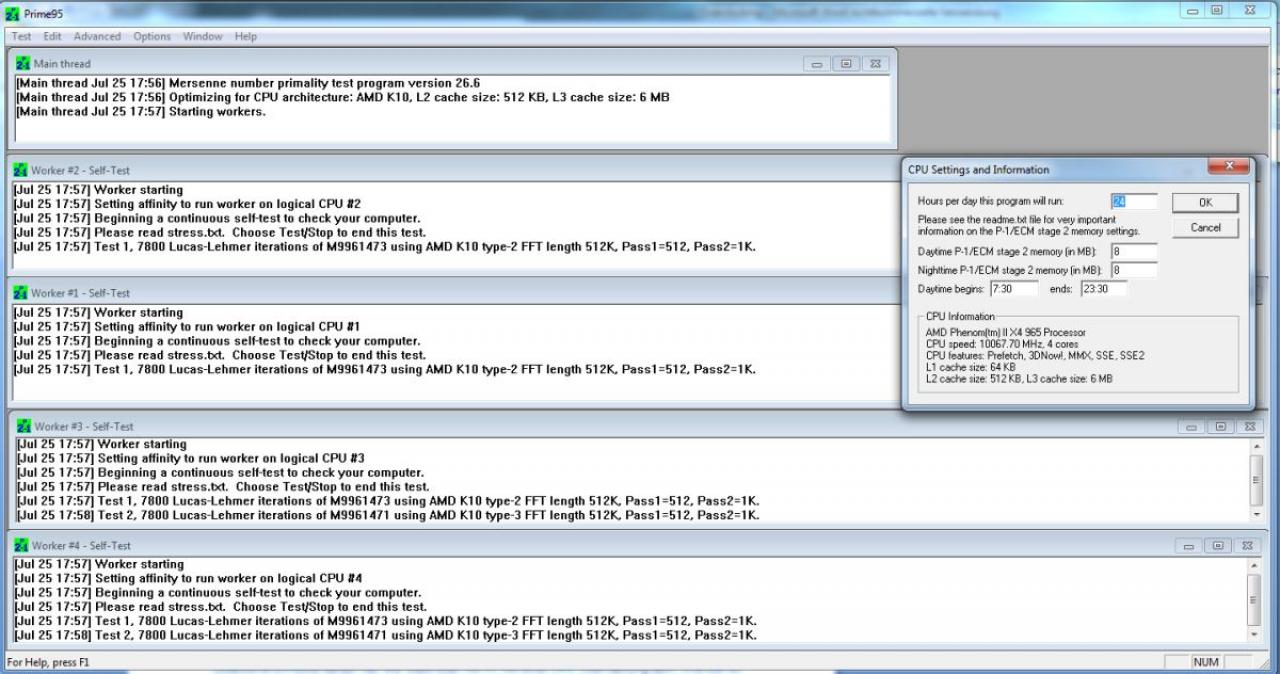Screen dimensions: 1280x674
Task: Click the Worker #3 scrollbar down arrow
Action: point(1257,514)
